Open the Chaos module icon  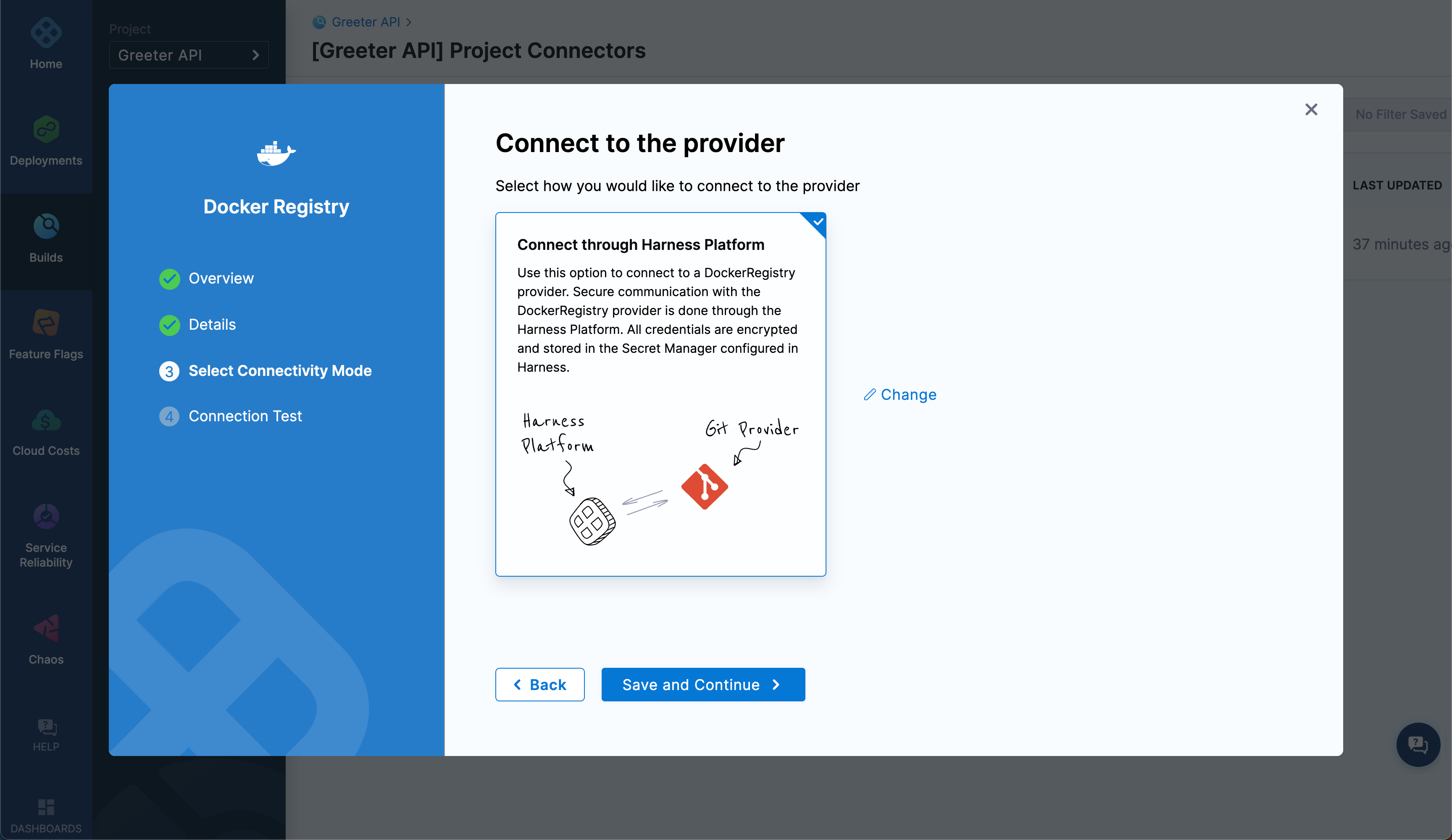[46, 628]
